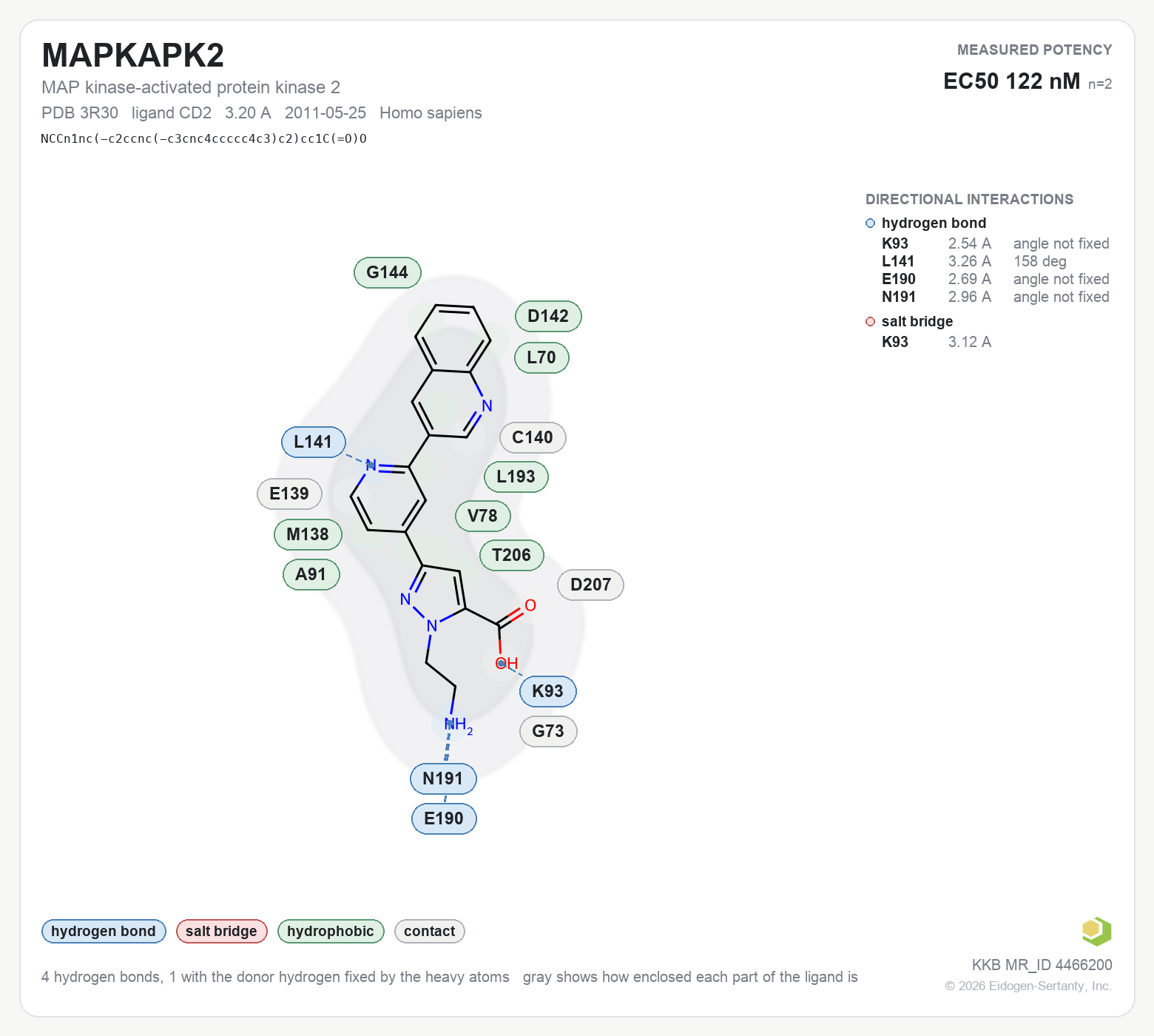Click the contact legend pill
The image size is (1154, 1036).
pyautogui.click(x=430, y=931)
